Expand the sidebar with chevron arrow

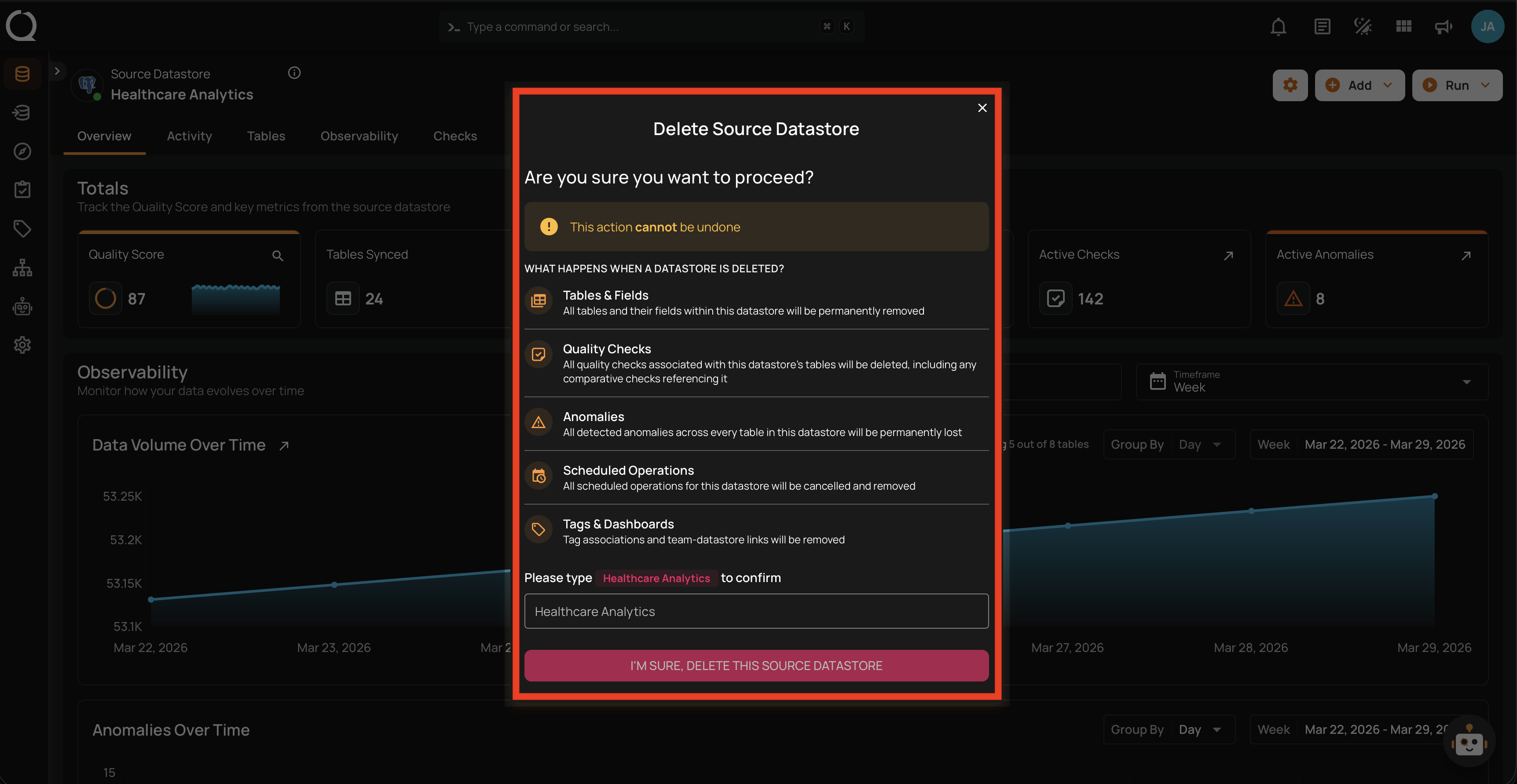[57, 71]
